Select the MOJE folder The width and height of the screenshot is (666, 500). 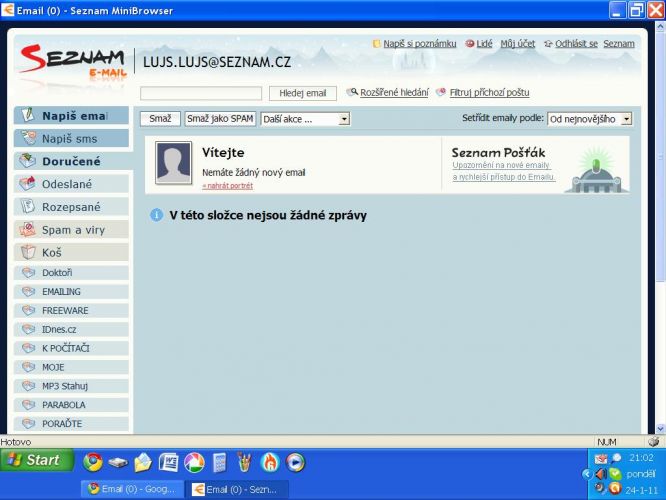coord(71,367)
